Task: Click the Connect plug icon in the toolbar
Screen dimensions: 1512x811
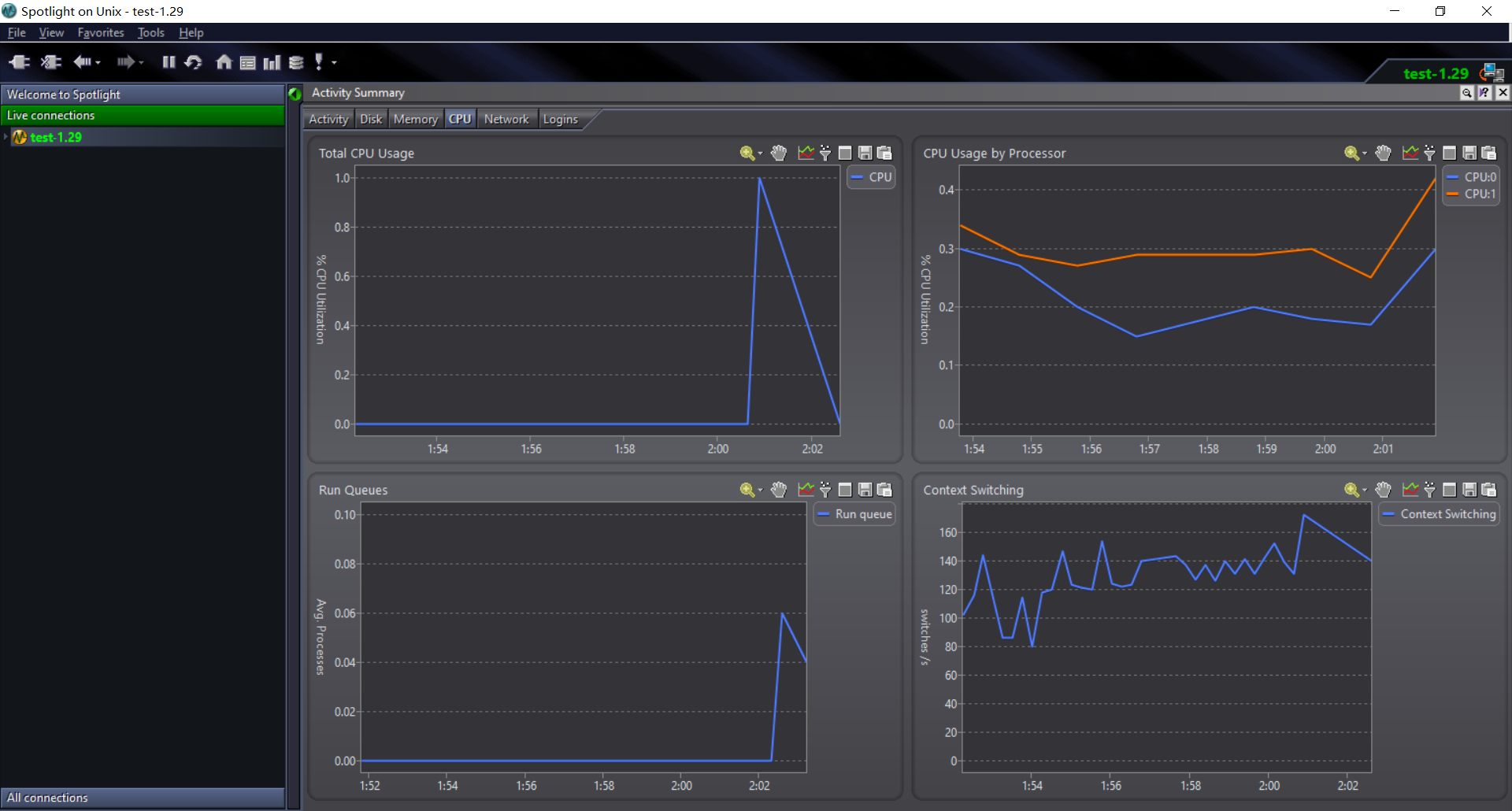Action: tap(19, 62)
